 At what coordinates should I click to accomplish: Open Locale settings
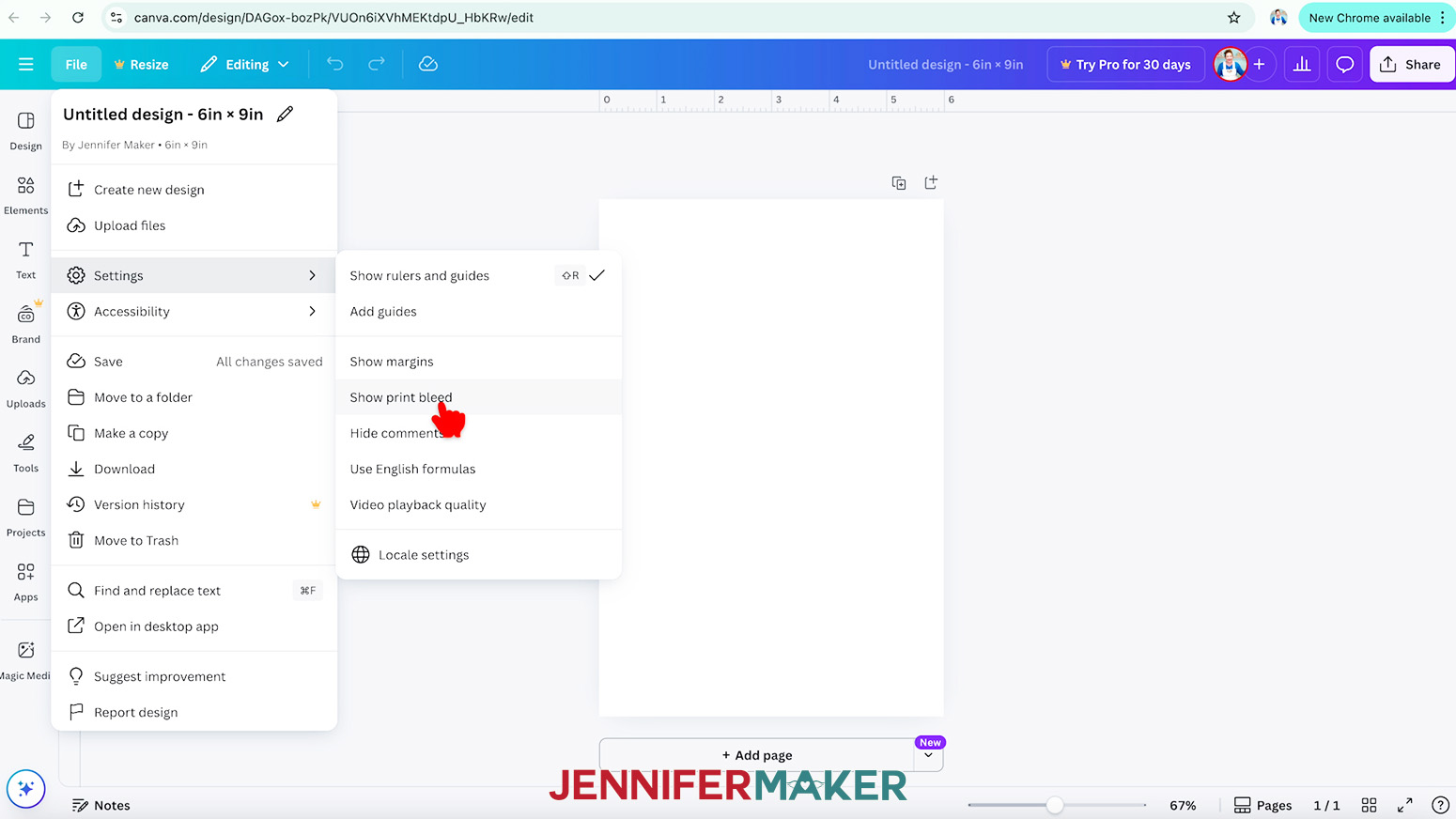pyautogui.click(x=478, y=555)
